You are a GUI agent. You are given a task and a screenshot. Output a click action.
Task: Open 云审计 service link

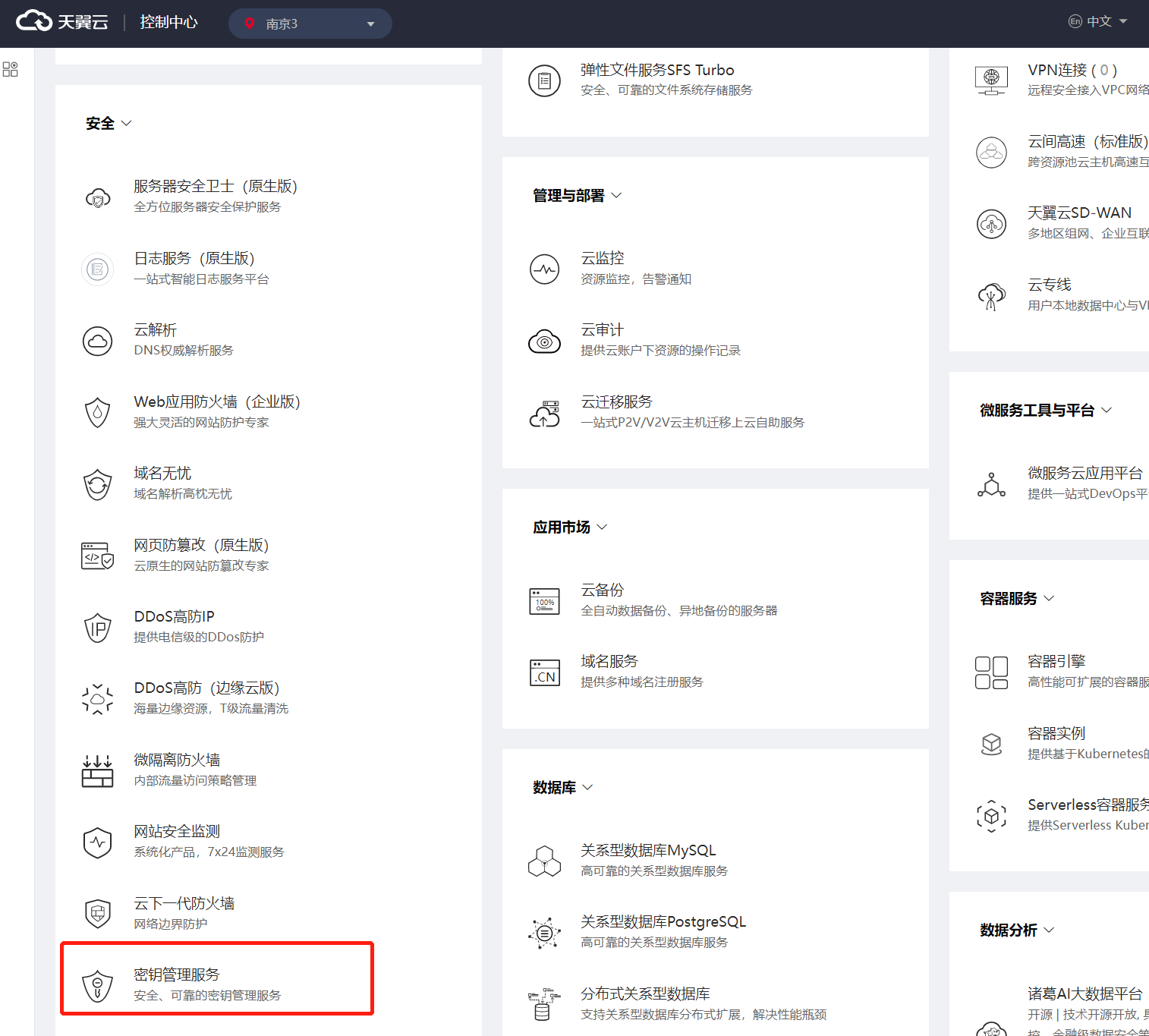[603, 329]
